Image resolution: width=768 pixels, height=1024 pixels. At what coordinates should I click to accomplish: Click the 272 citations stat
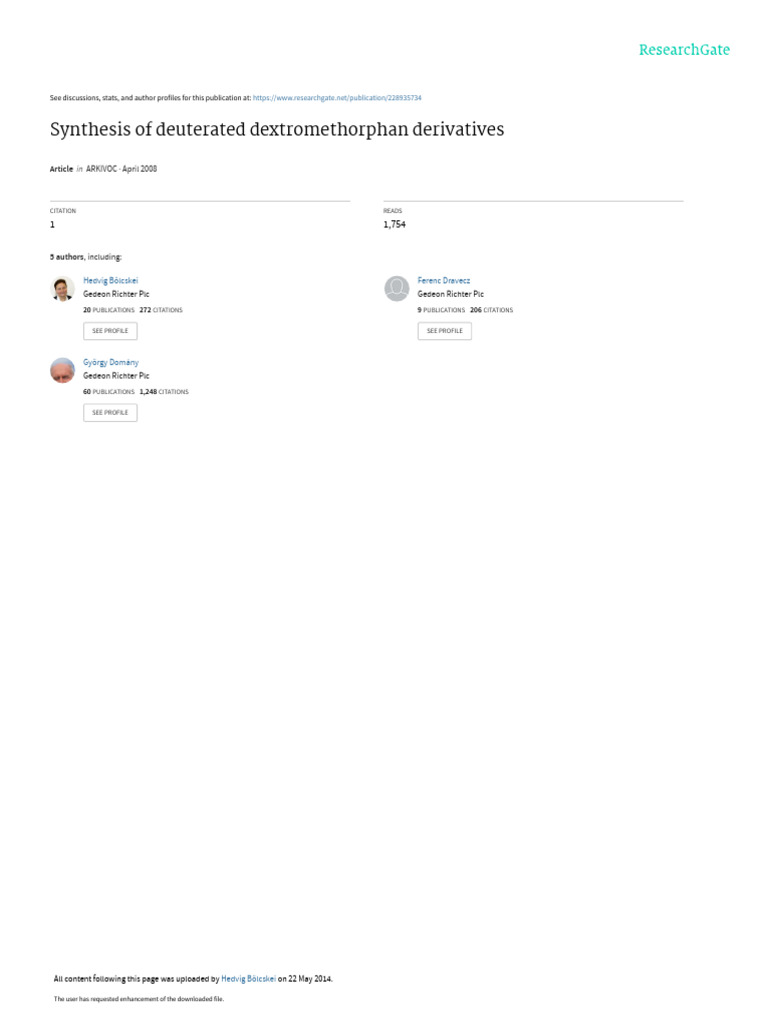tap(161, 310)
